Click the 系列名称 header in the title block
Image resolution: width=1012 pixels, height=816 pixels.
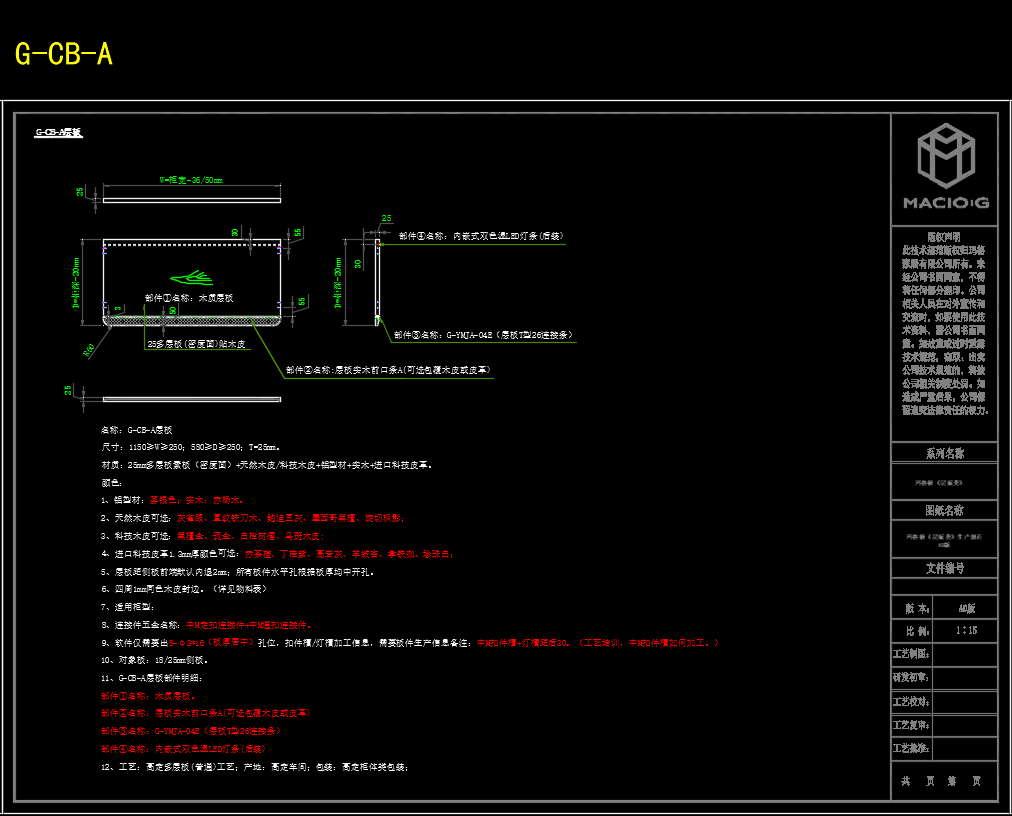[x=944, y=453]
